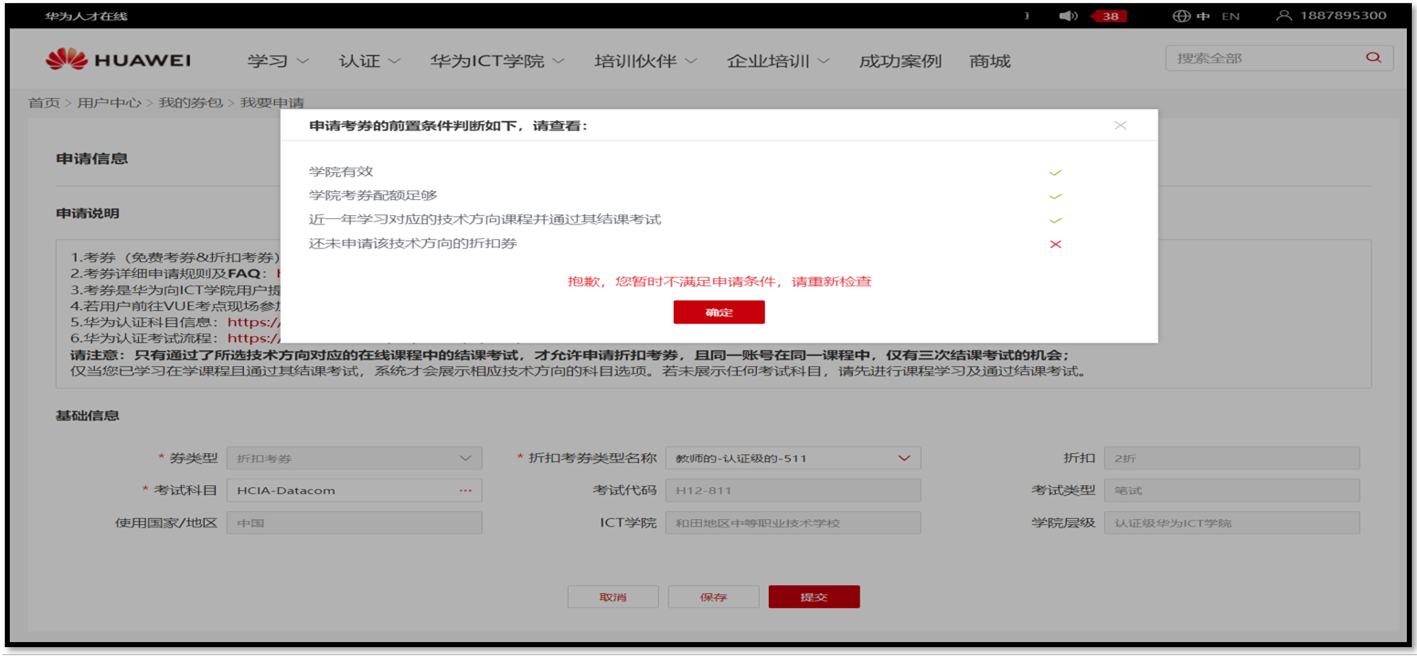Image resolution: width=1417 pixels, height=656 pixels.
Task: Close the precondition dialog with X
Action: (1120, 125)
